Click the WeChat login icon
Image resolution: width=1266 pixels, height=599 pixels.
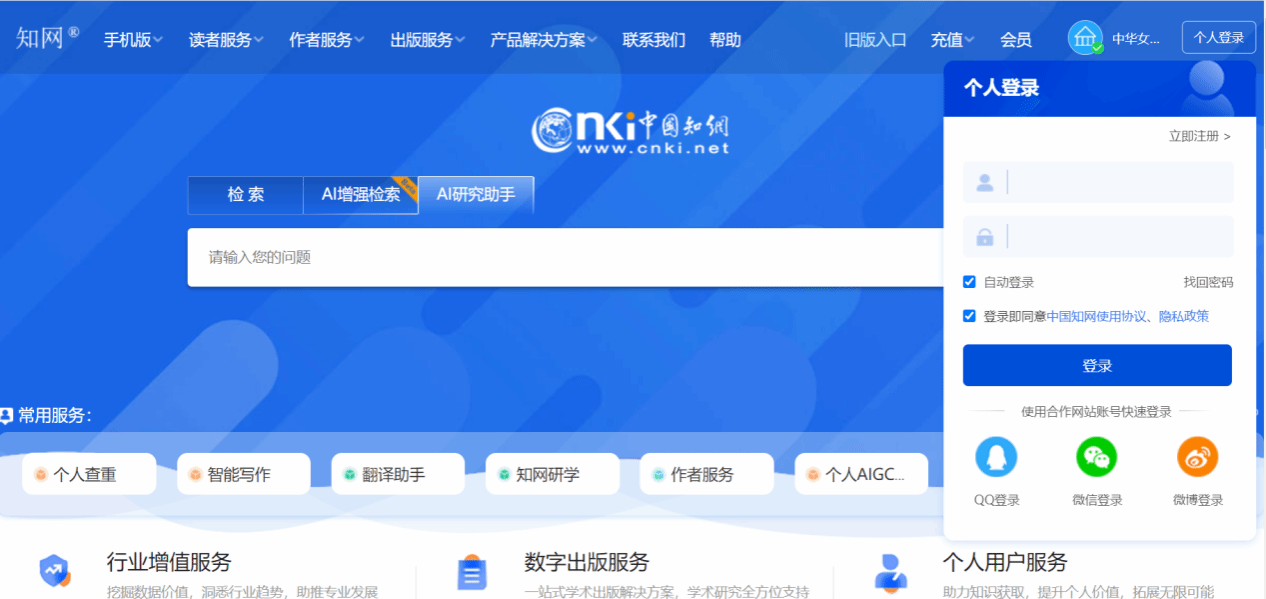click(1096, 458)
